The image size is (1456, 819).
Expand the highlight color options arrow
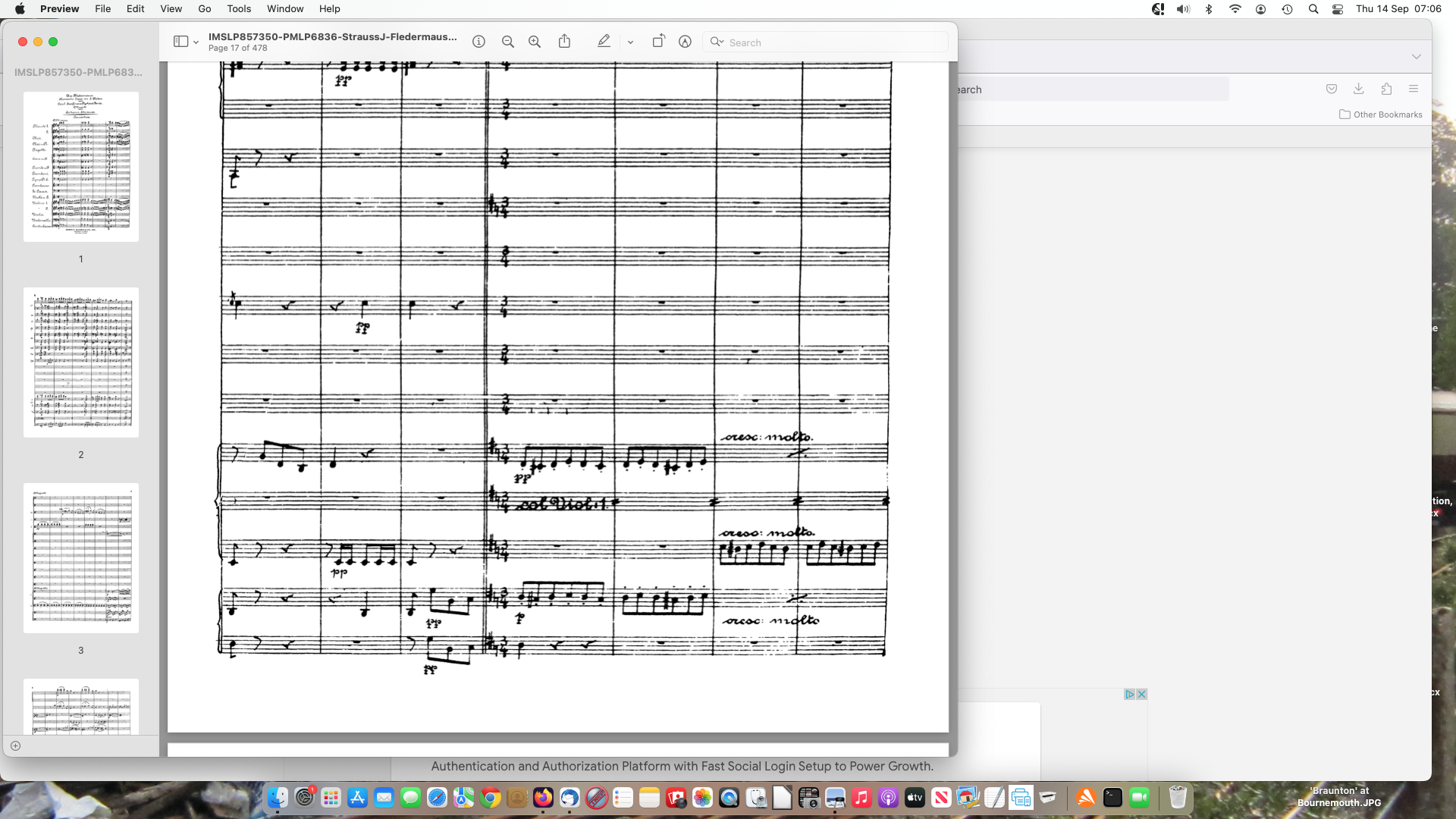[630, 42]
